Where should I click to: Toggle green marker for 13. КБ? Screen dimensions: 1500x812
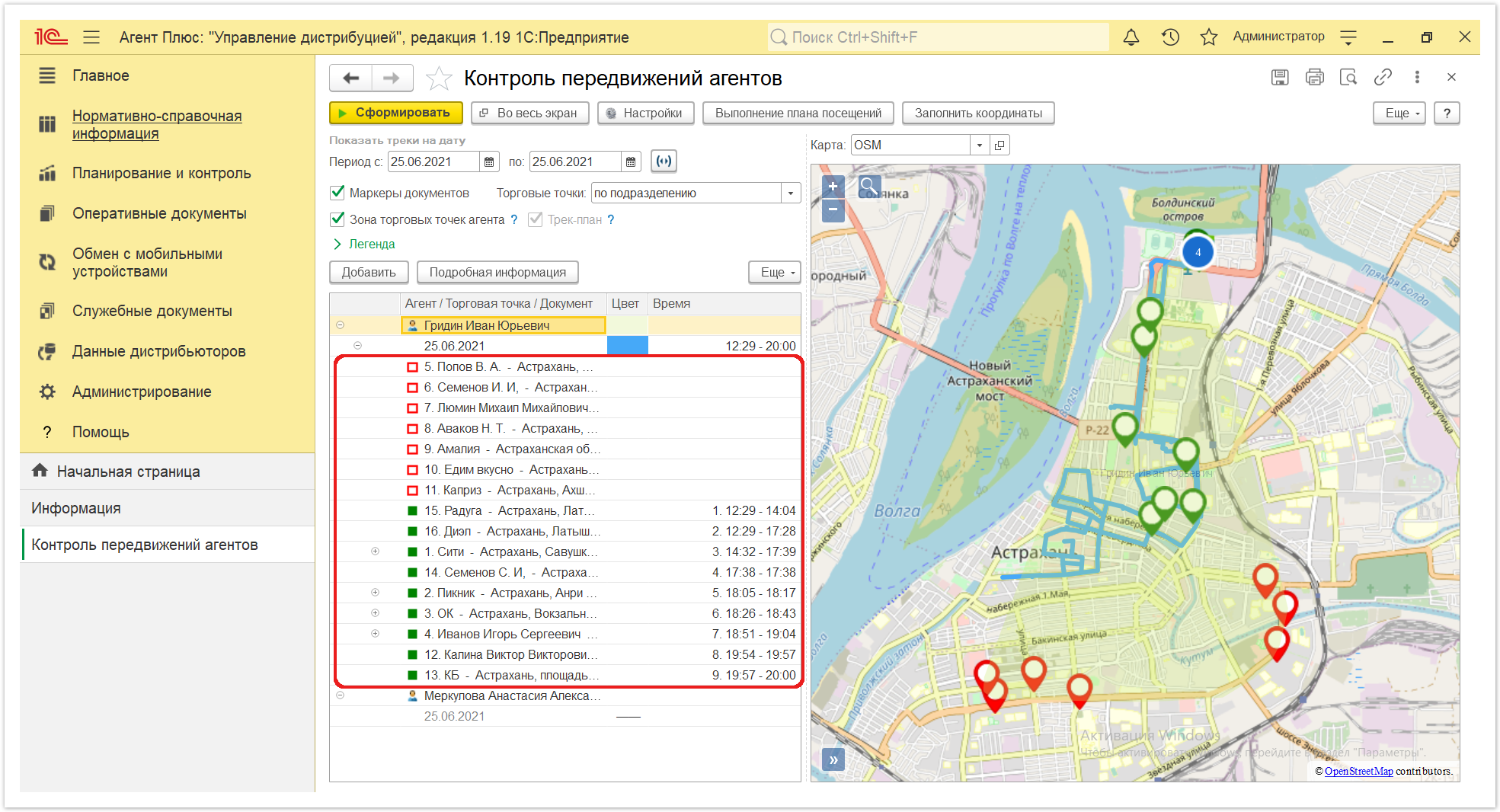click(412, 676)
